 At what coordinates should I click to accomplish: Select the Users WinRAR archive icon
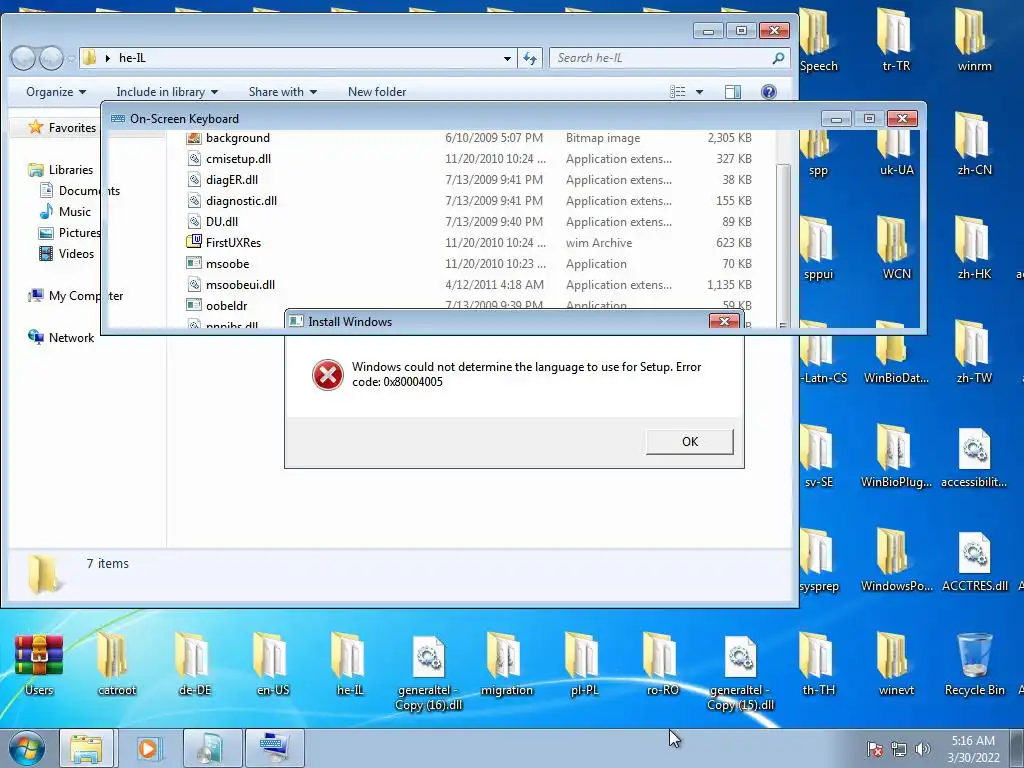coord(39,664)
